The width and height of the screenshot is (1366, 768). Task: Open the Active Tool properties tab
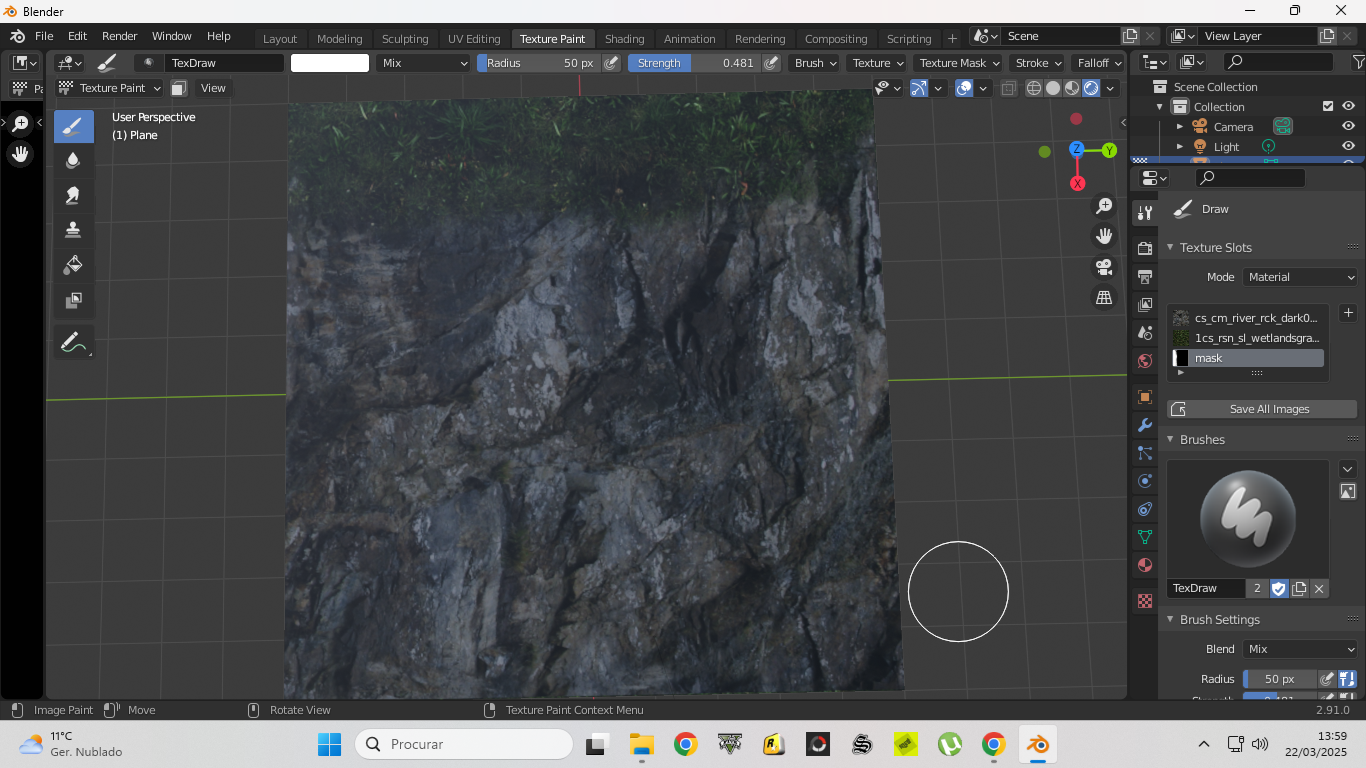click(x=1145, y=213)
